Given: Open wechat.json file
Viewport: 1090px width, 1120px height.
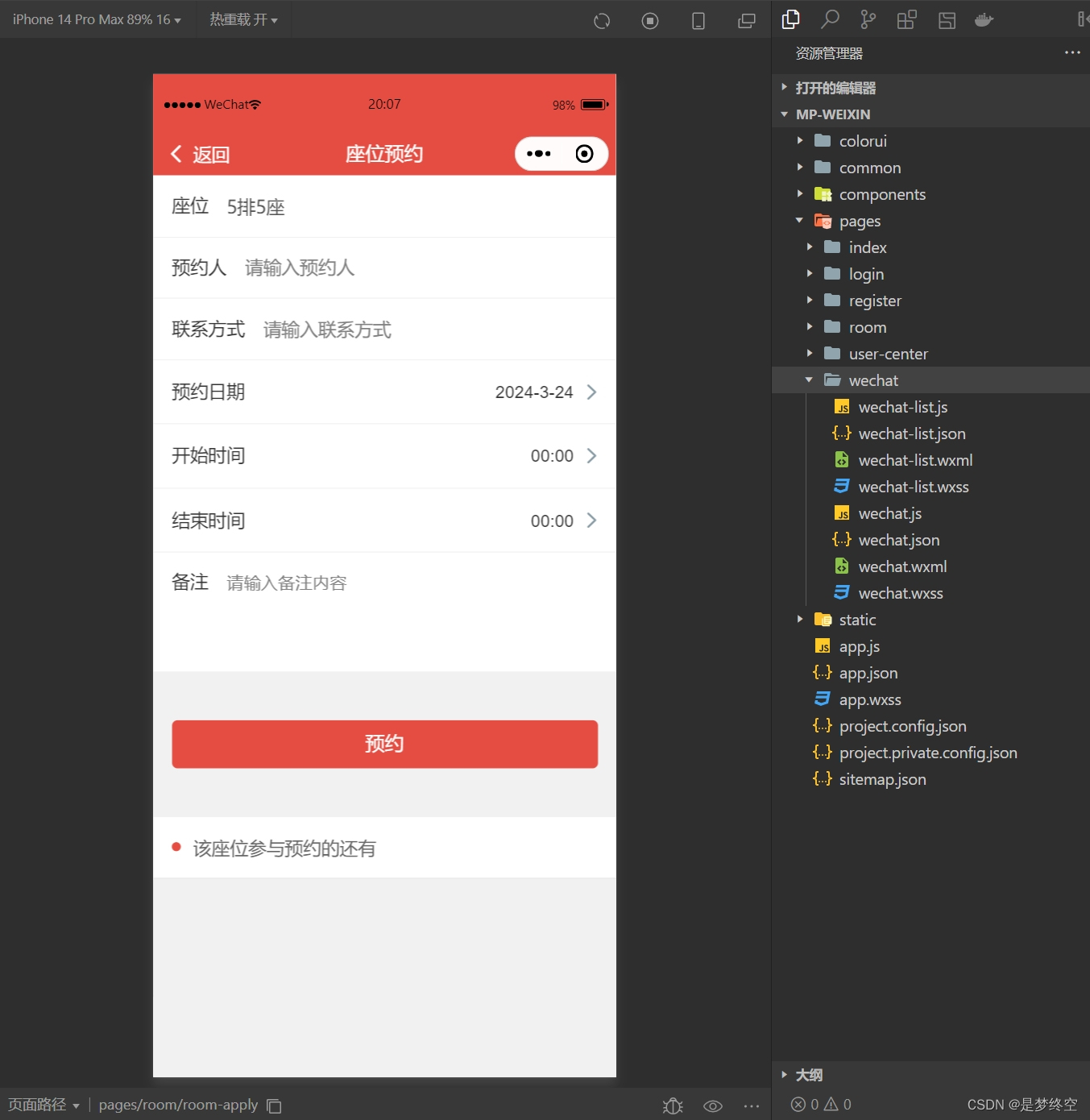Looking at the screenshot, I should coord(930,540).
